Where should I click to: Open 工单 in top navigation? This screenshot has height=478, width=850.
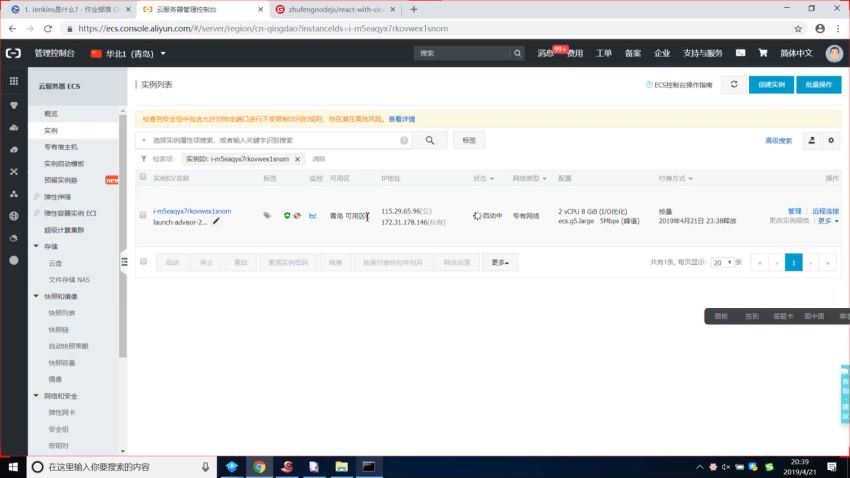pyautogui.click(x=604, y=53)
